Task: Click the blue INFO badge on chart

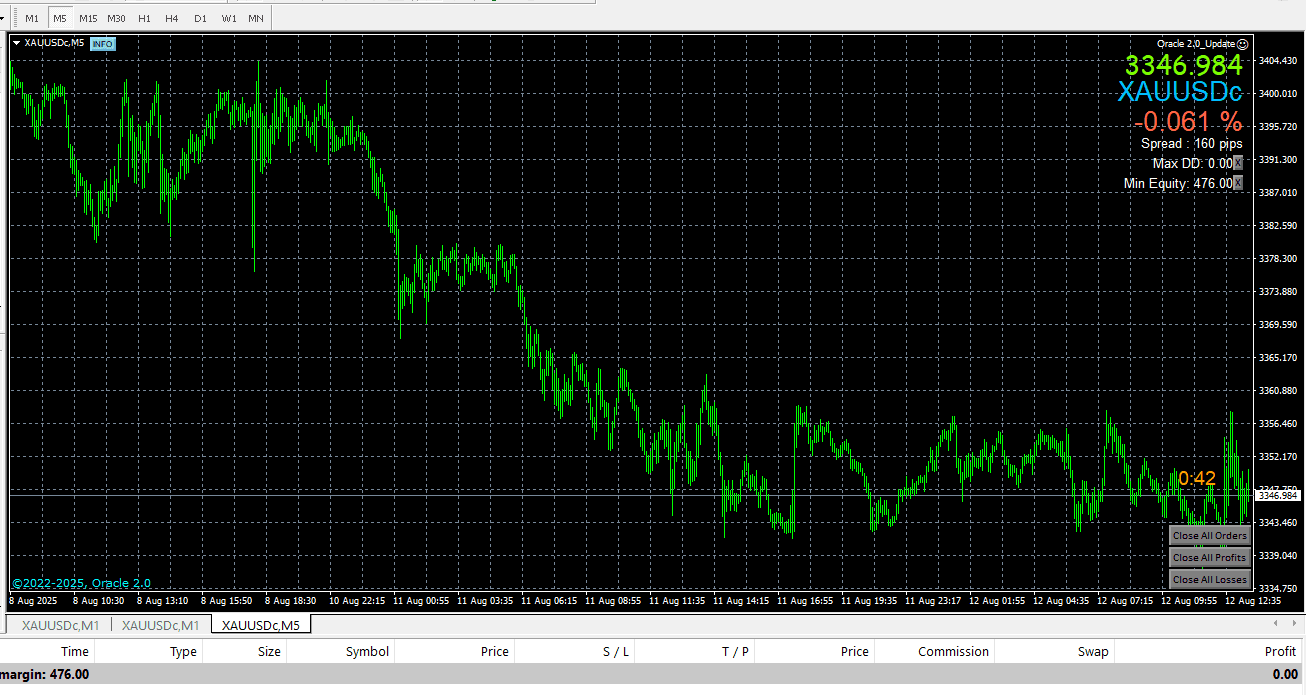Action: click(x=103, y=43)
